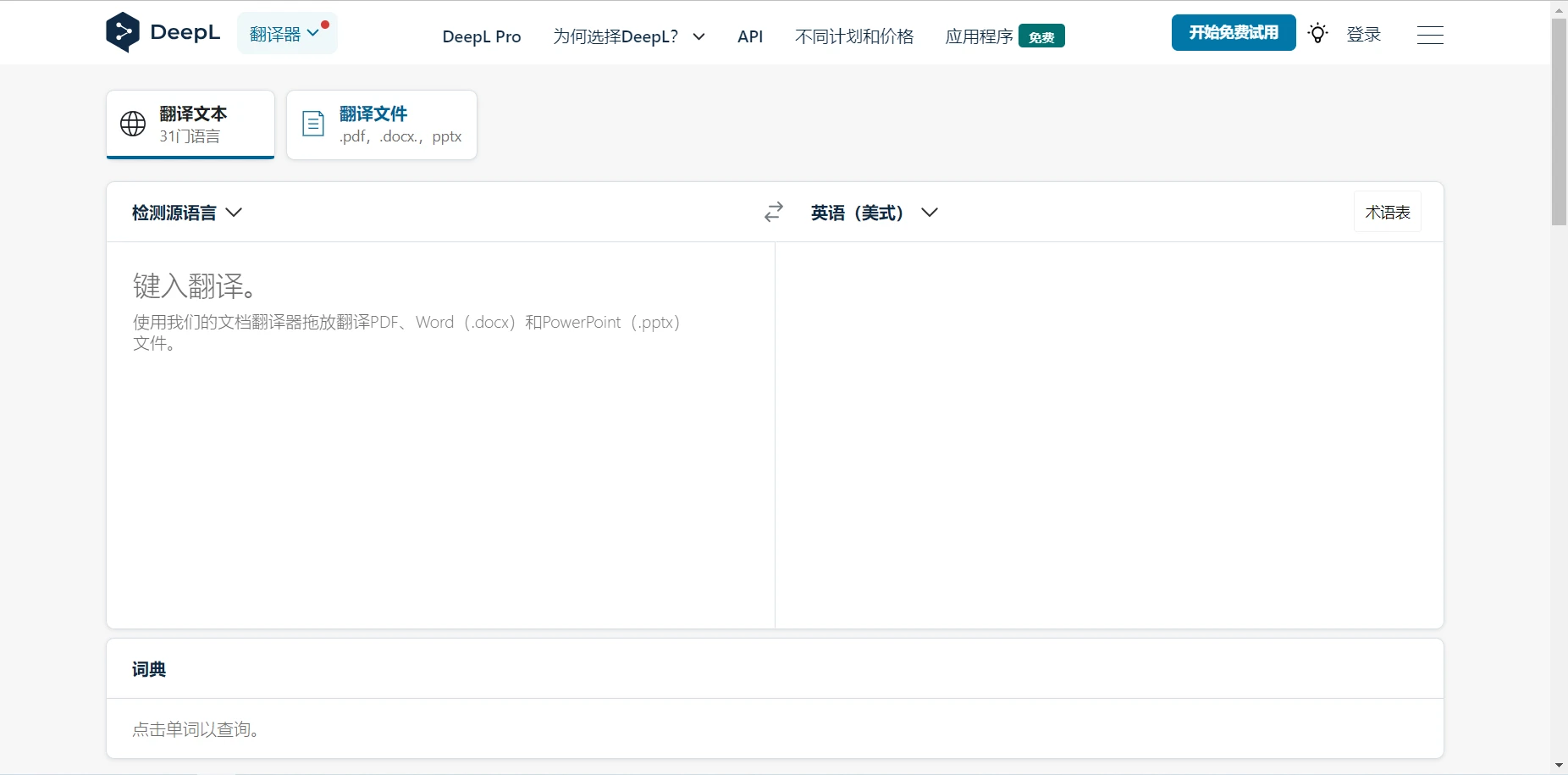Expand the 英语（美式） target language dropdown
1568x775 pixels.
[x=874, y=213]
